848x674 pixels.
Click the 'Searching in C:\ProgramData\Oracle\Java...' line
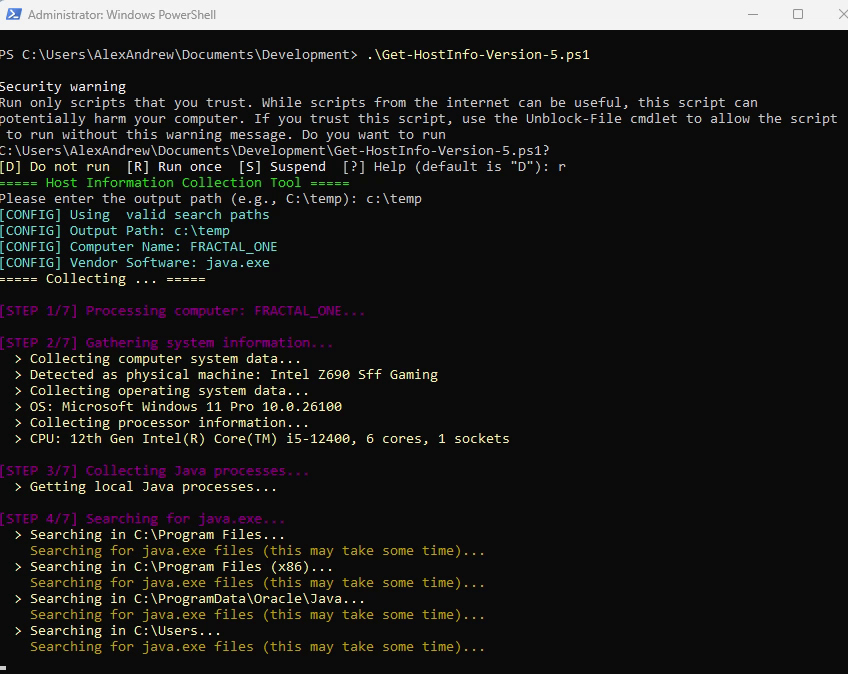tap(190, 599)
